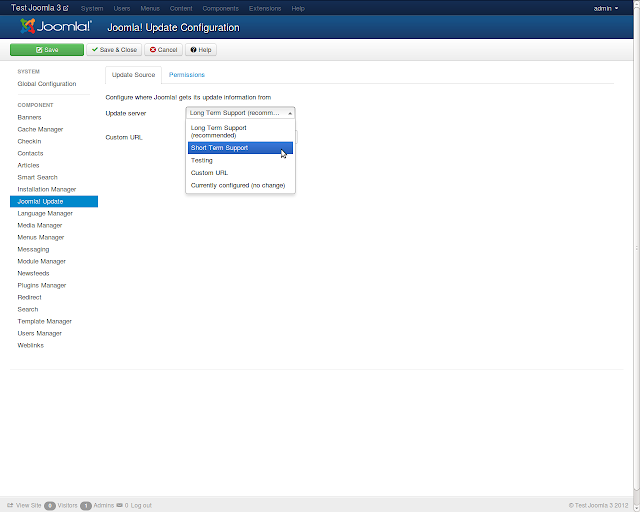Image resolution: width=640 pixels, height=512 pixels.
Task: Switch to the Update Source tab
Action: pyautogui.click(x=133, y=75)
